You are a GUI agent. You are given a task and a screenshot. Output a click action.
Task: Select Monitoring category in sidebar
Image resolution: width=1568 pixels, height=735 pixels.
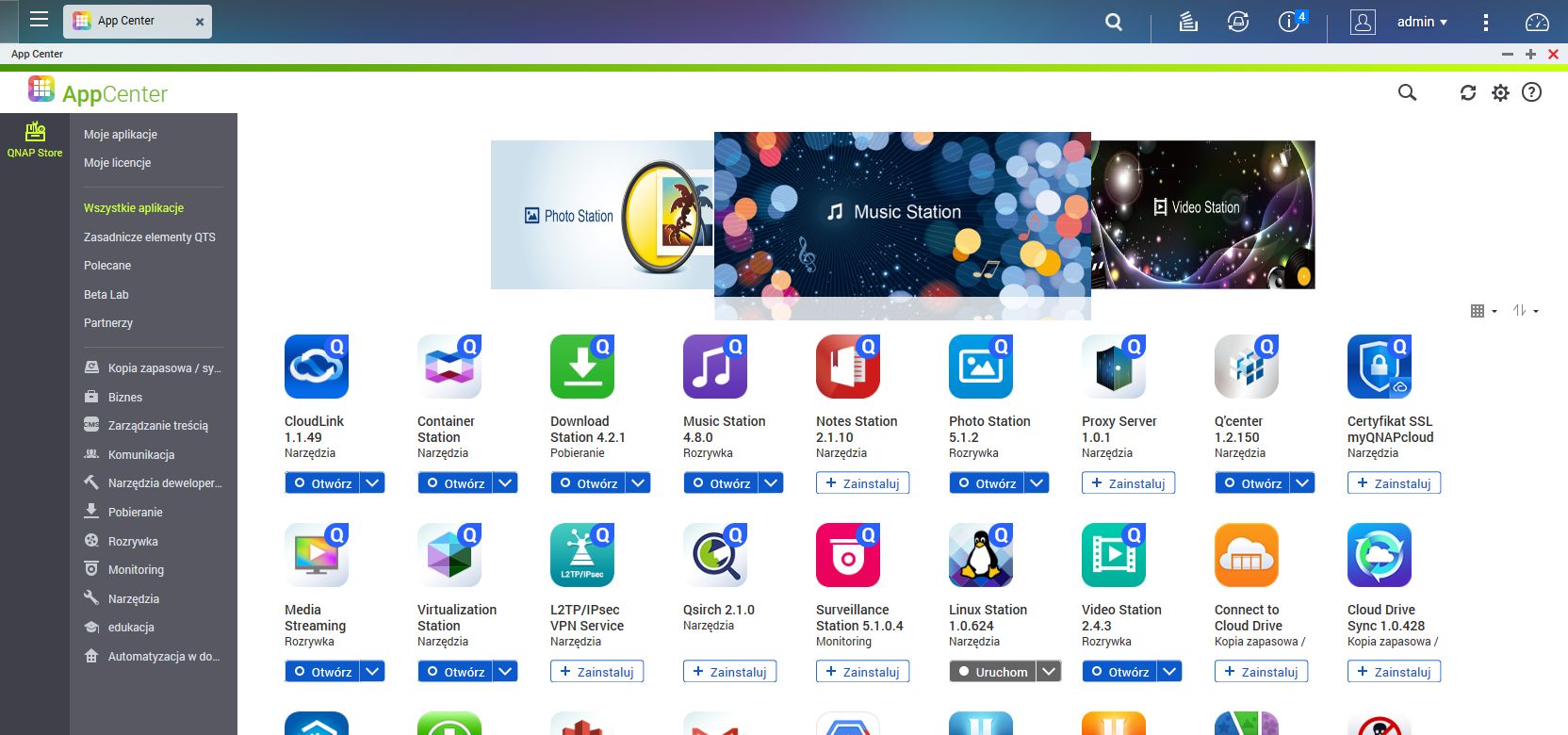pos(123,570)
